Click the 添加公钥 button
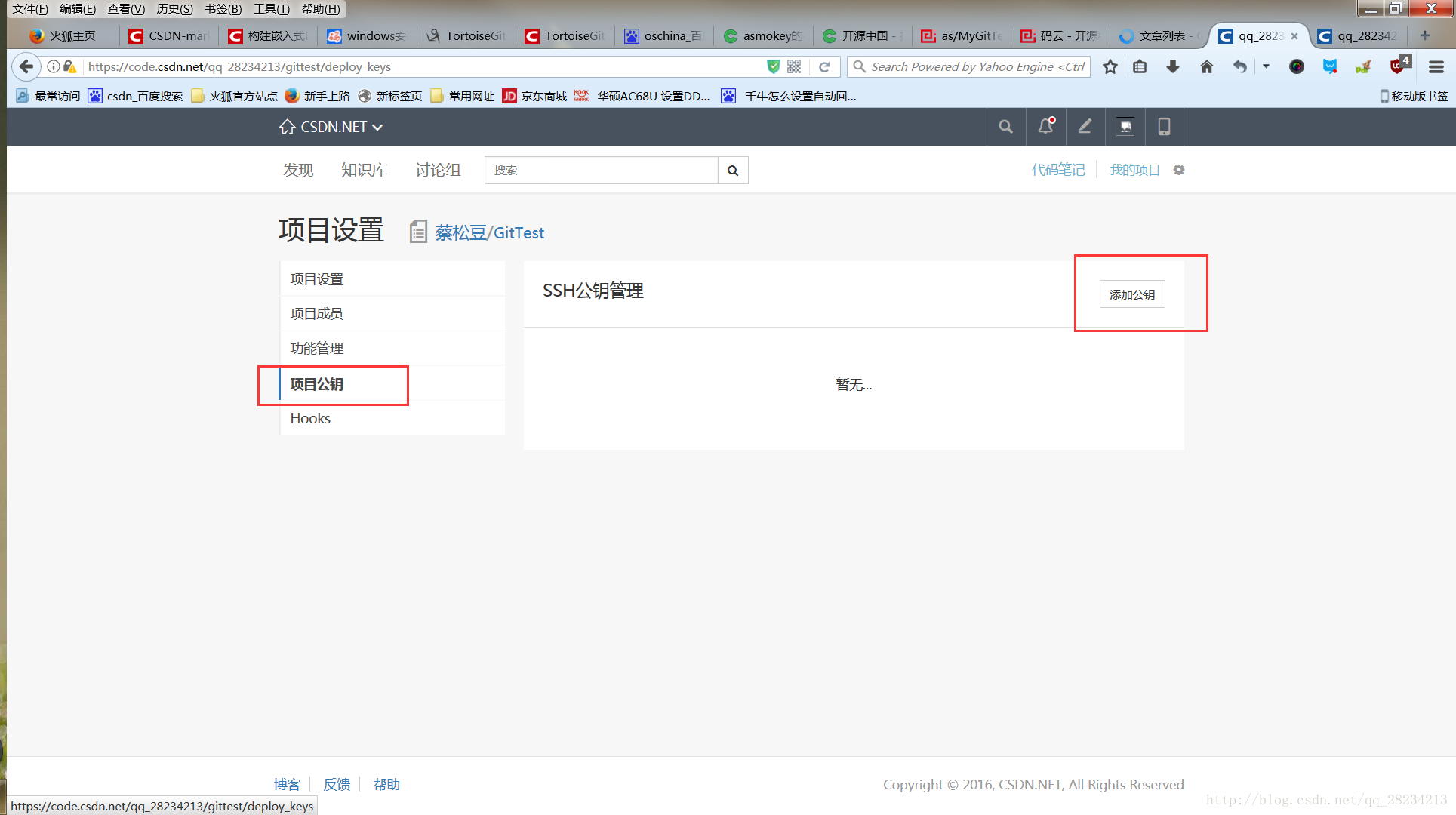The image size is (1456, 815). click(x=1131, y=294)
